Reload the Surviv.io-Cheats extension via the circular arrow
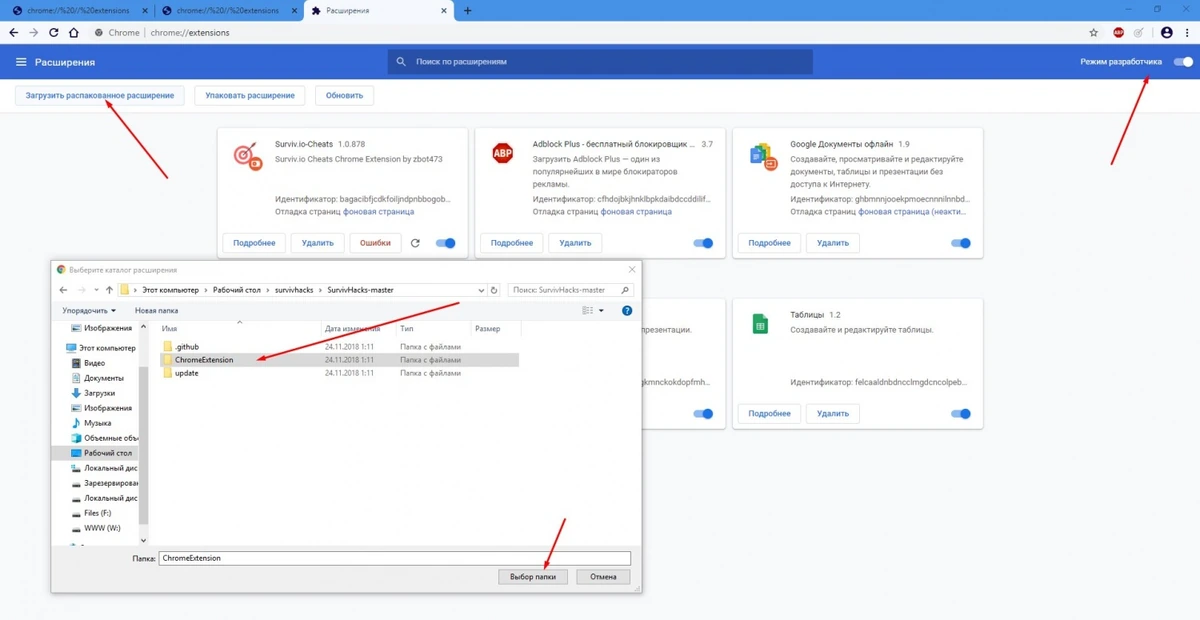The height and width of the screenshot is (620, 1200). click(415, 243)
